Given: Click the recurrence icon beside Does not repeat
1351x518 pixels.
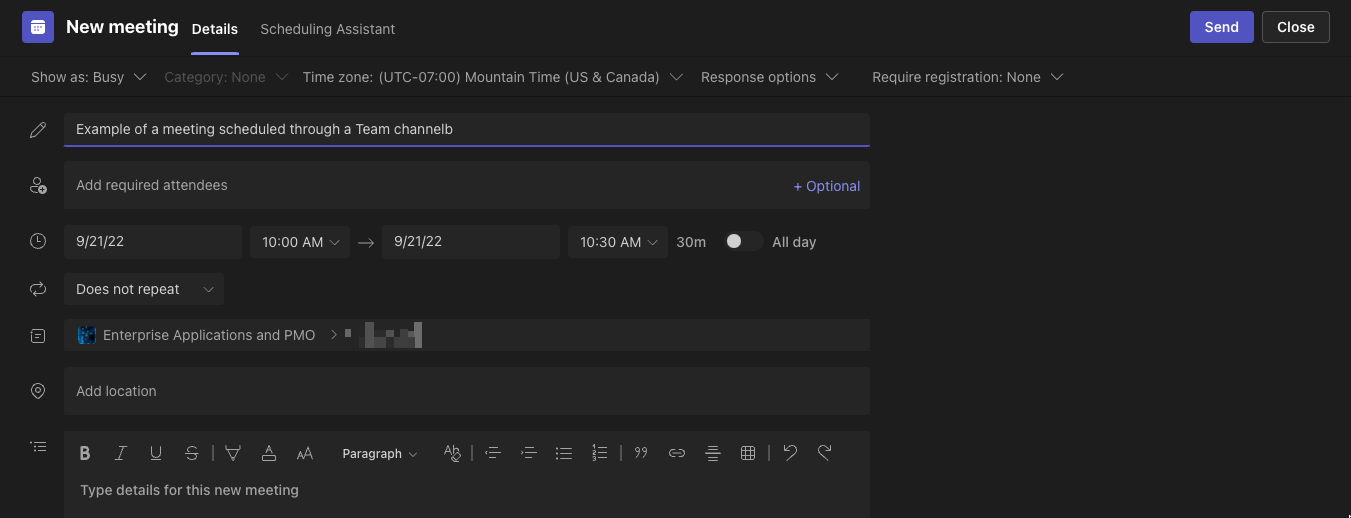Looking at the screenshot, I should click(x=38, y=289).
